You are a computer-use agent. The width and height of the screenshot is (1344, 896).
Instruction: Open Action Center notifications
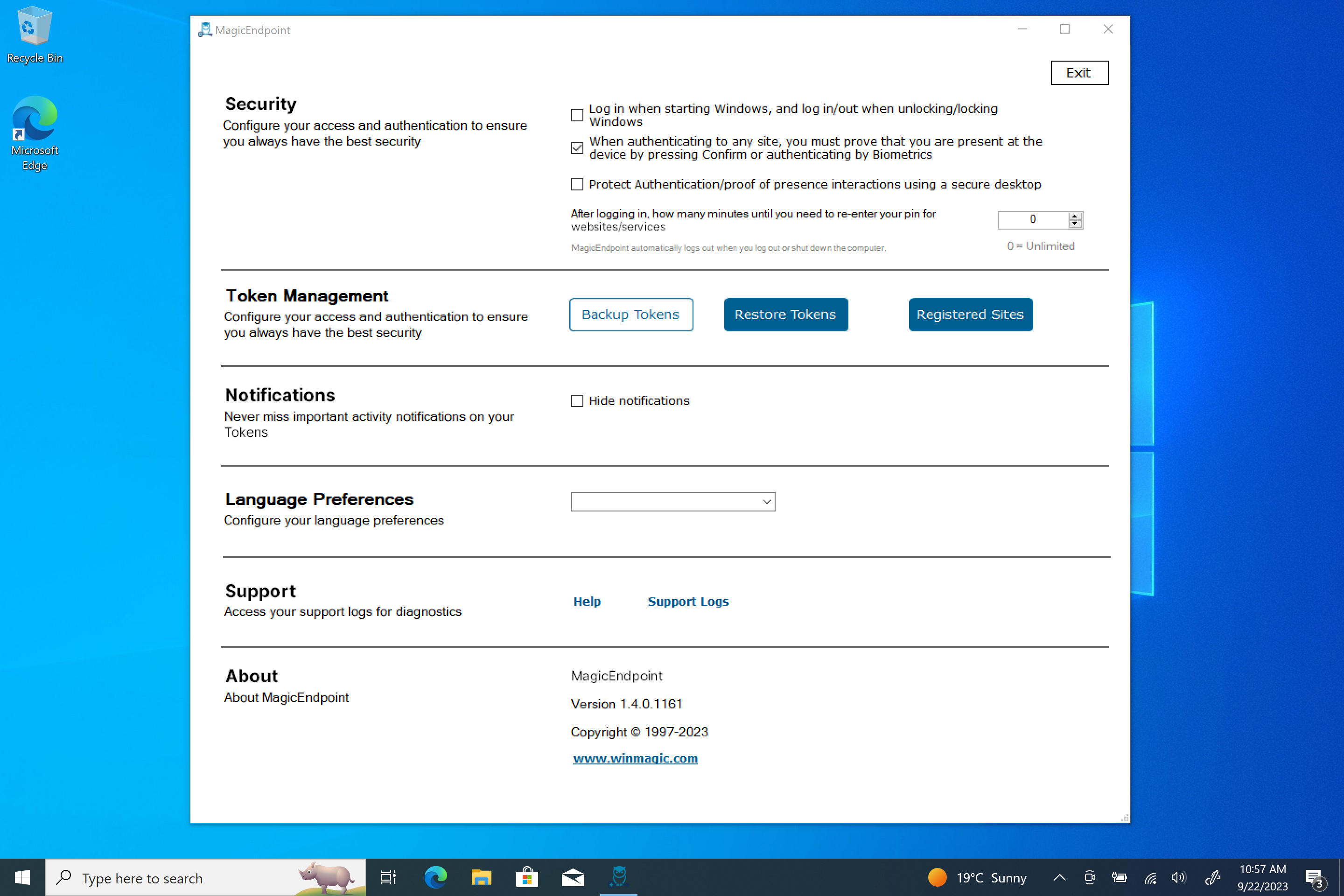pos(1314,876)
